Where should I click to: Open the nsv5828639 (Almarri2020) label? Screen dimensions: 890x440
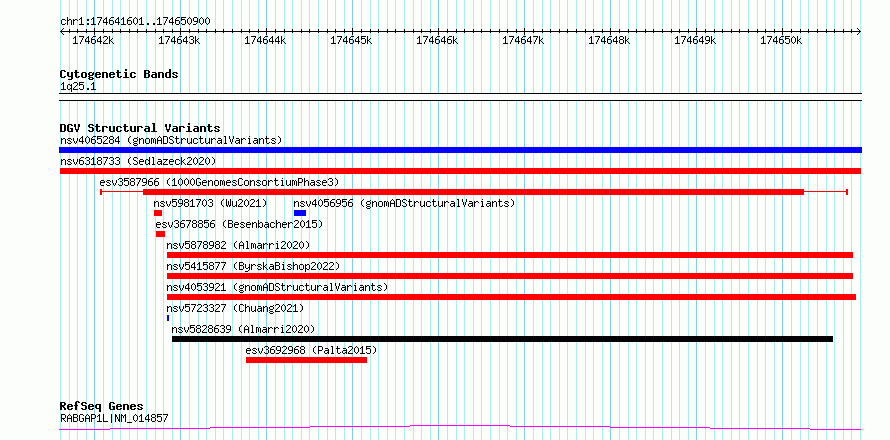coord(244,329)
